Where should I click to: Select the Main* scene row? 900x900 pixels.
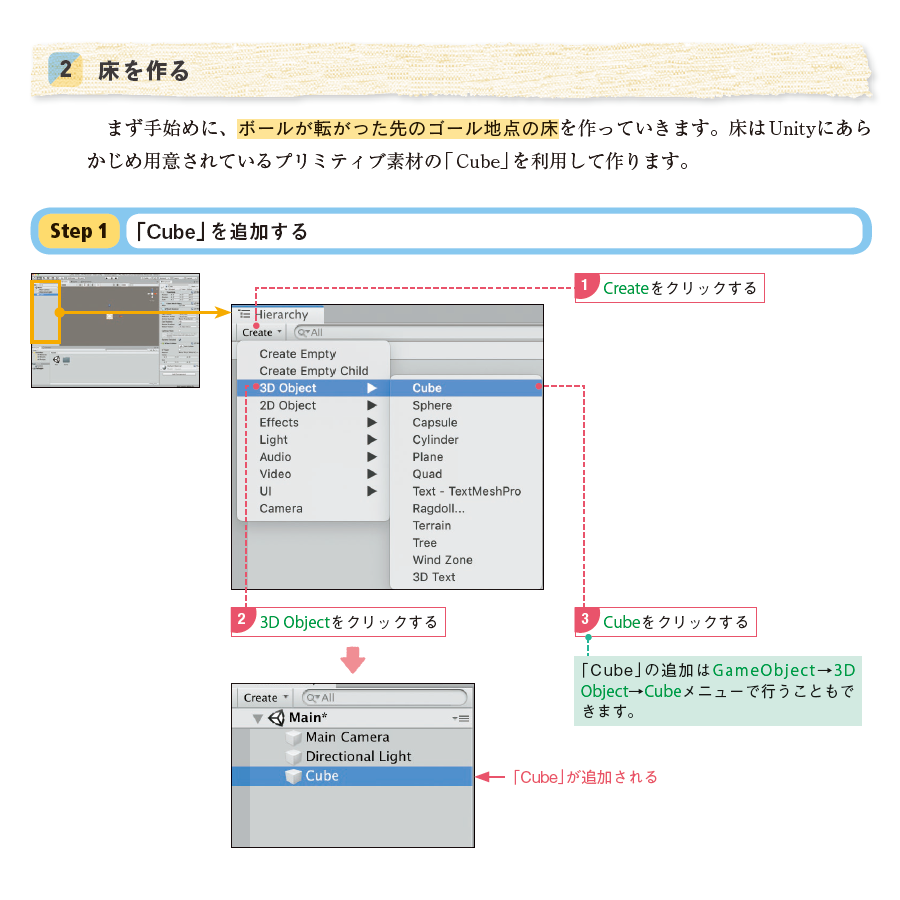(352, 717)
